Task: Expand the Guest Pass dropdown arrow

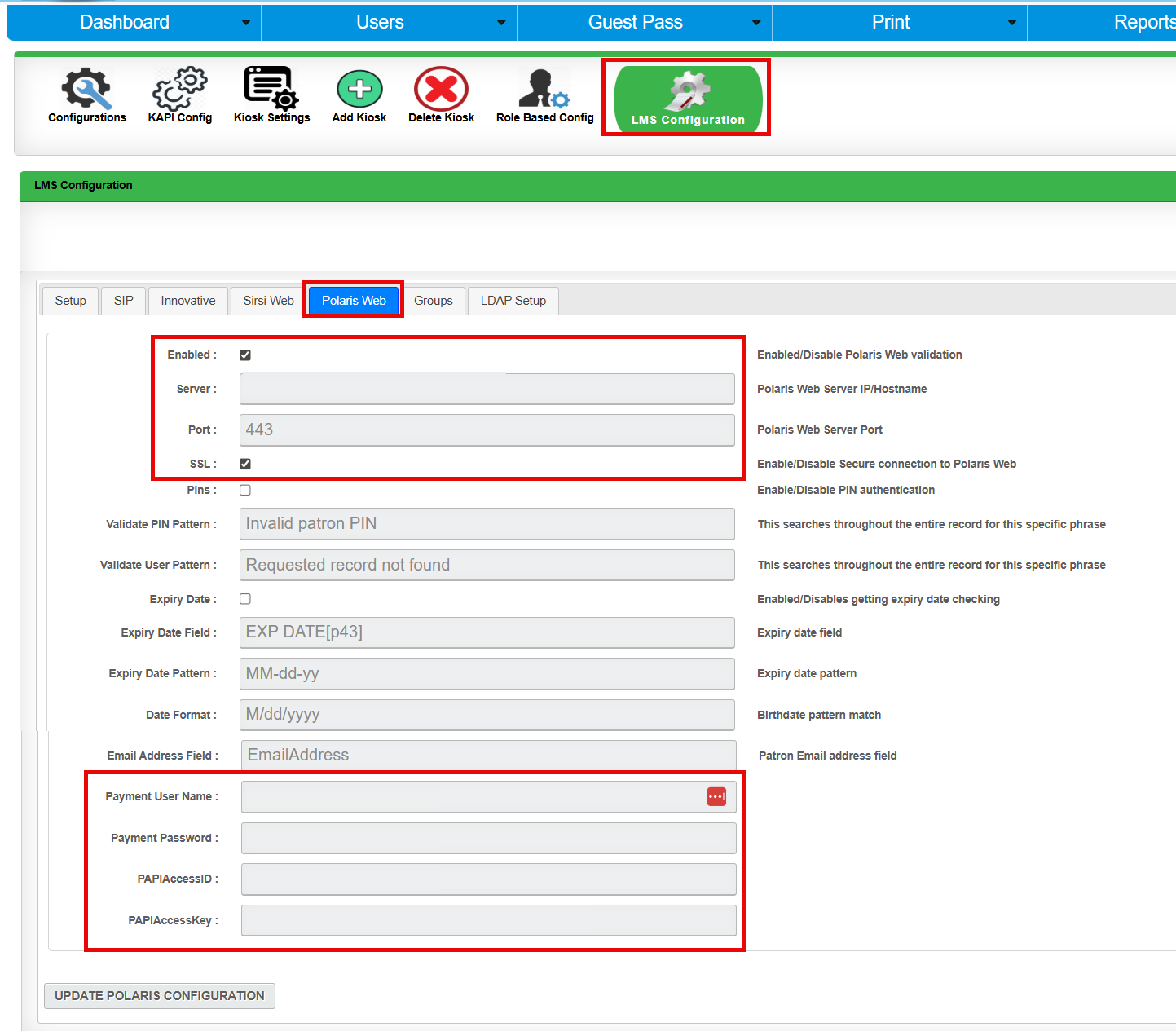Action: pos(756,23)
